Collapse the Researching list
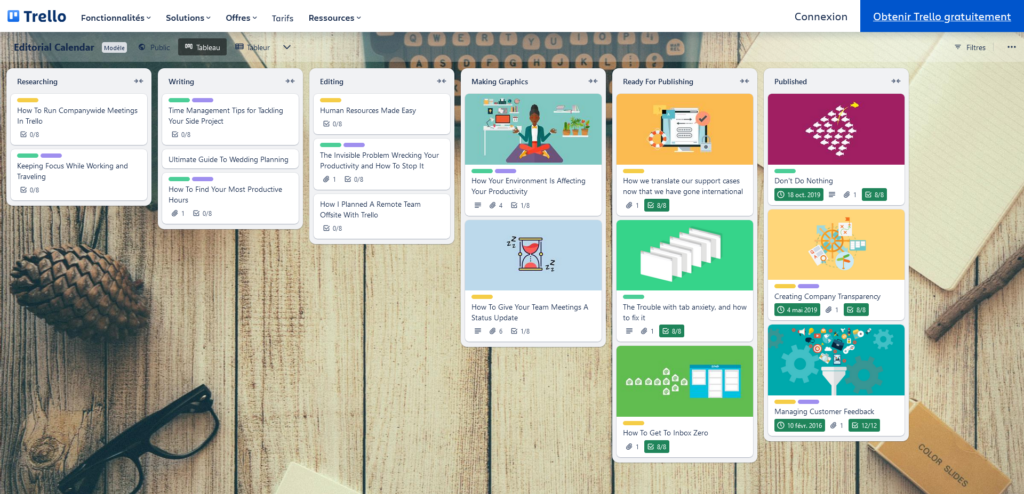 click(138, 81)
